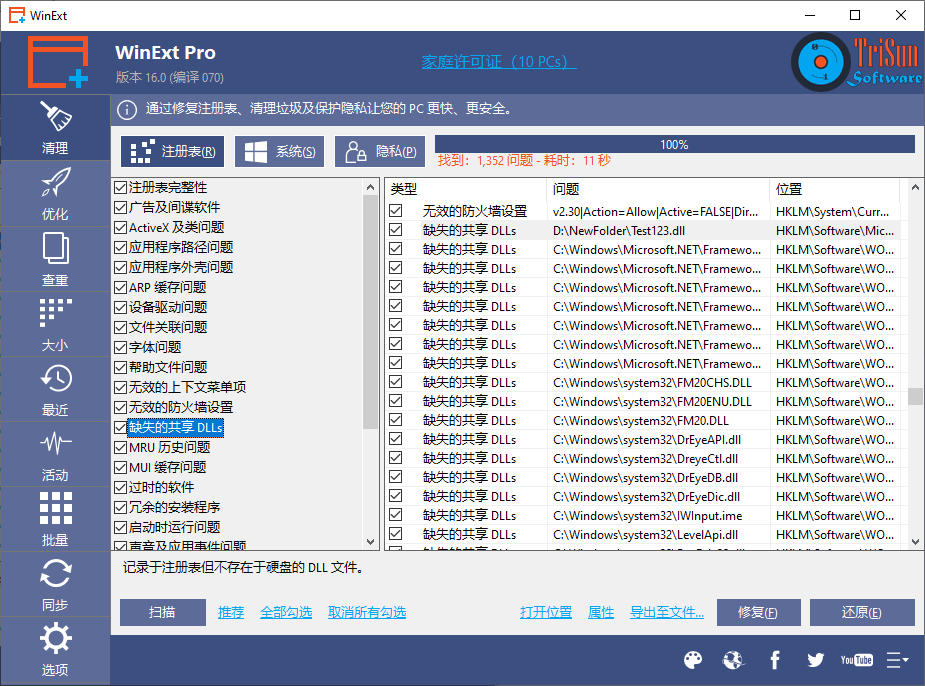The height and width of the screenshot is (686, 925).
Task: Open the 最近 (Recent) history section
Action: tap(55, 389)
